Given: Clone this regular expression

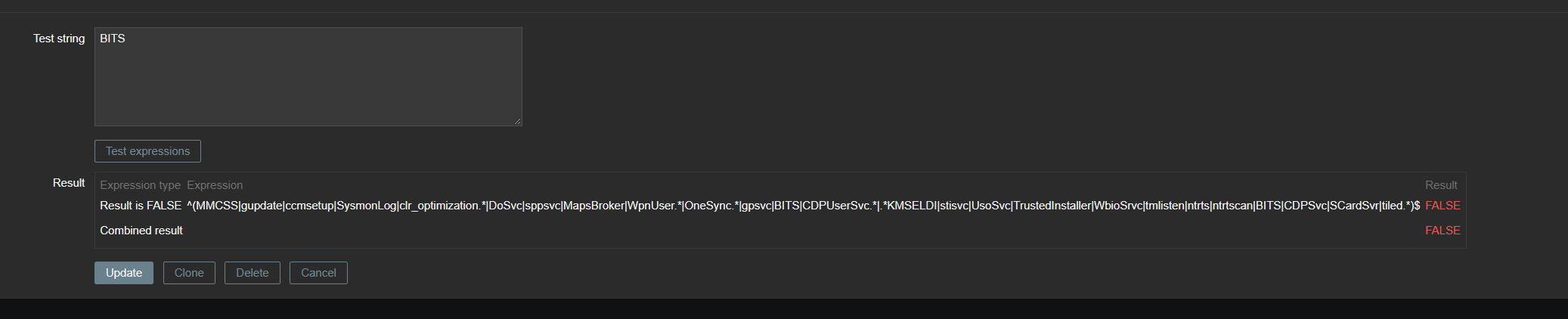Looking at the screenshot, I should pos(189,273).
